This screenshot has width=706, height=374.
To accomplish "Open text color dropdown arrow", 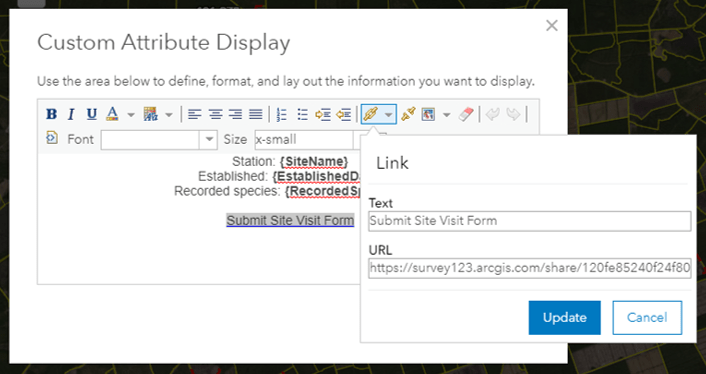I will [x=131, y=115].
